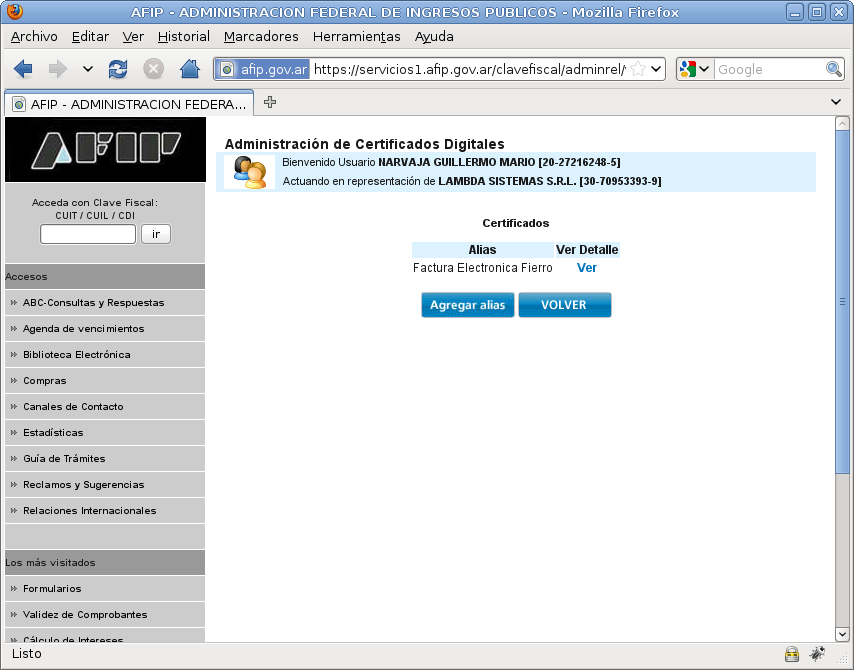Click the 'Accesos' section header

(105, 277)
